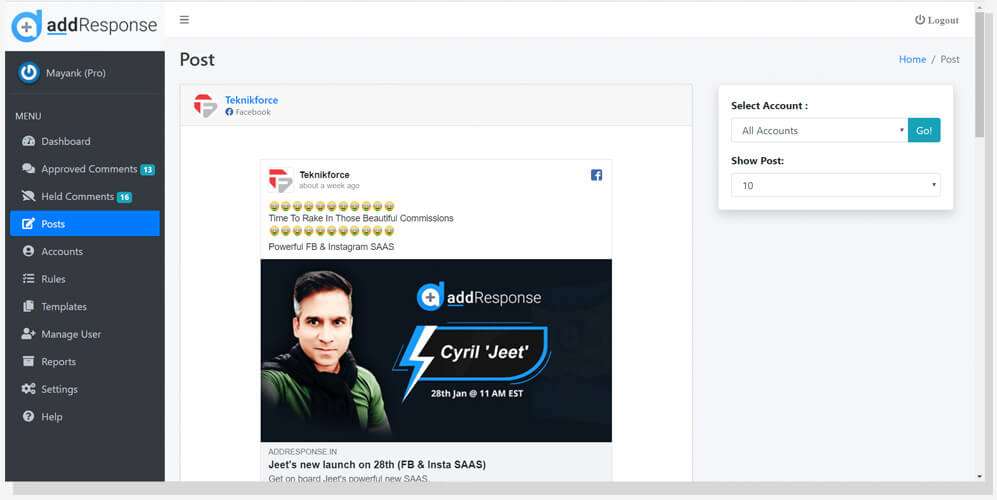Open the Show Post count dropdown

[835, 185]
